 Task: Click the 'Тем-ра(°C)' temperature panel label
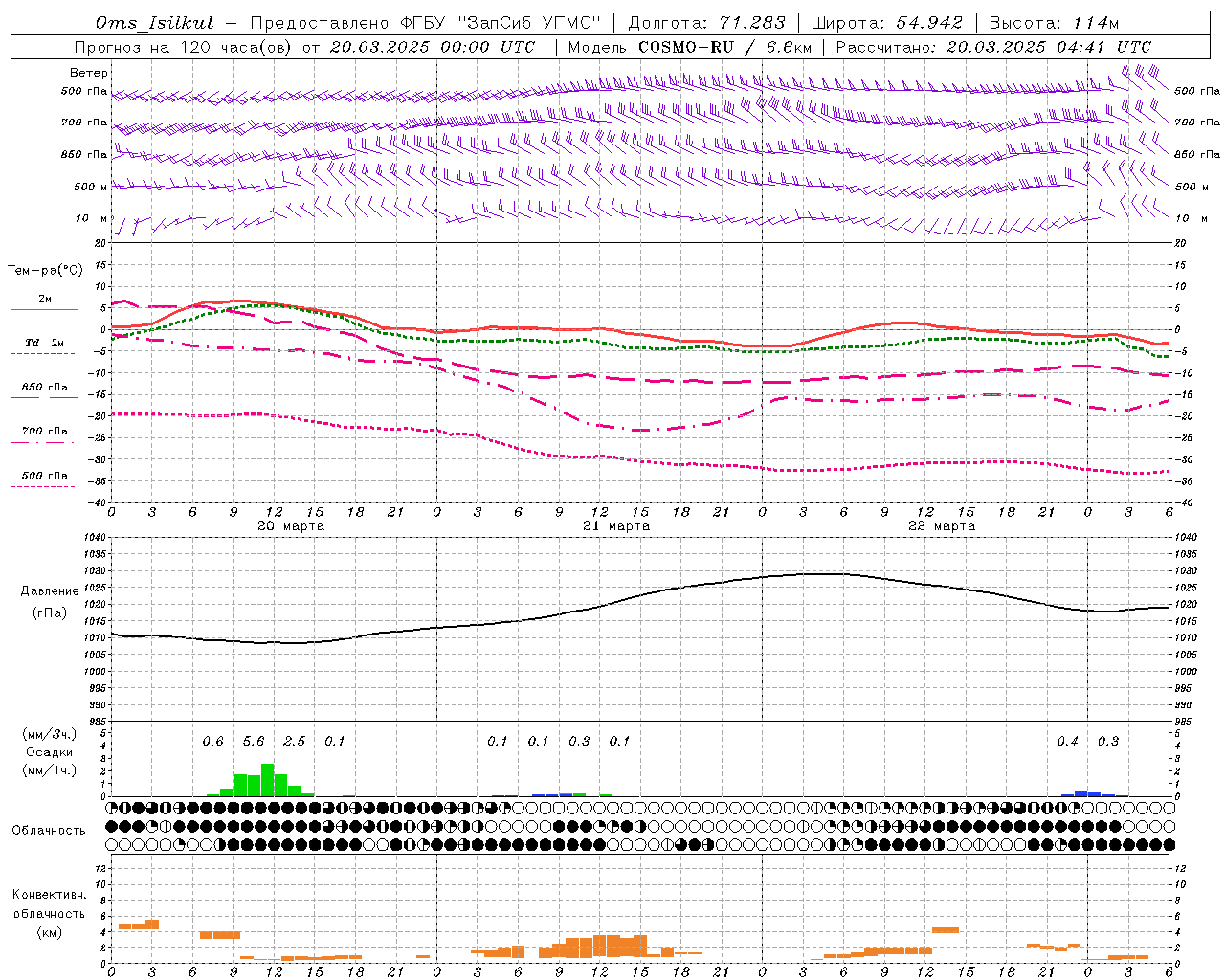[x=45, y=271]
